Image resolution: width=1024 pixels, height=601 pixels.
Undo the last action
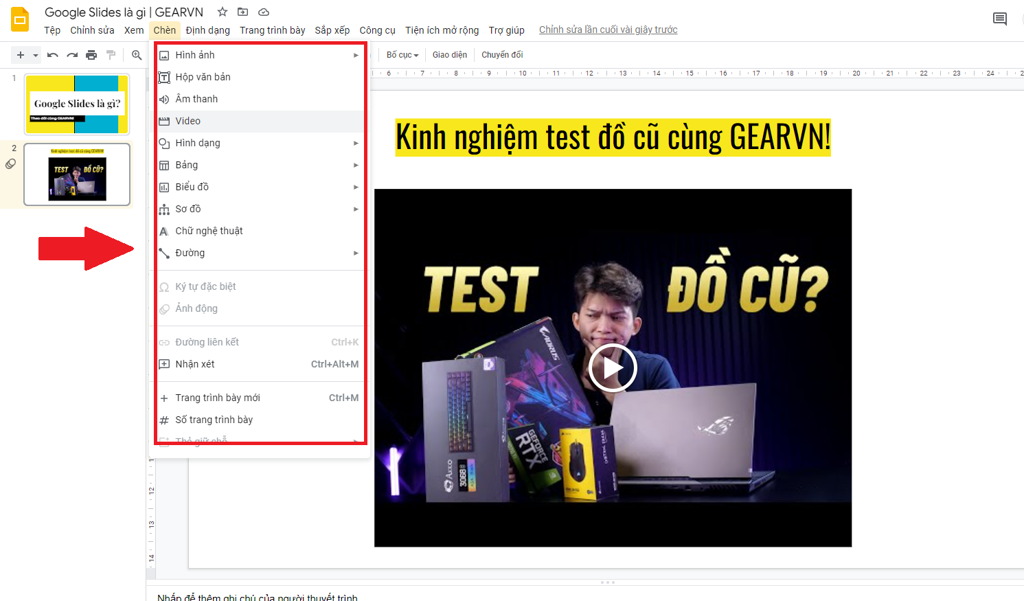pyautogui.click(x=53, y=55)
